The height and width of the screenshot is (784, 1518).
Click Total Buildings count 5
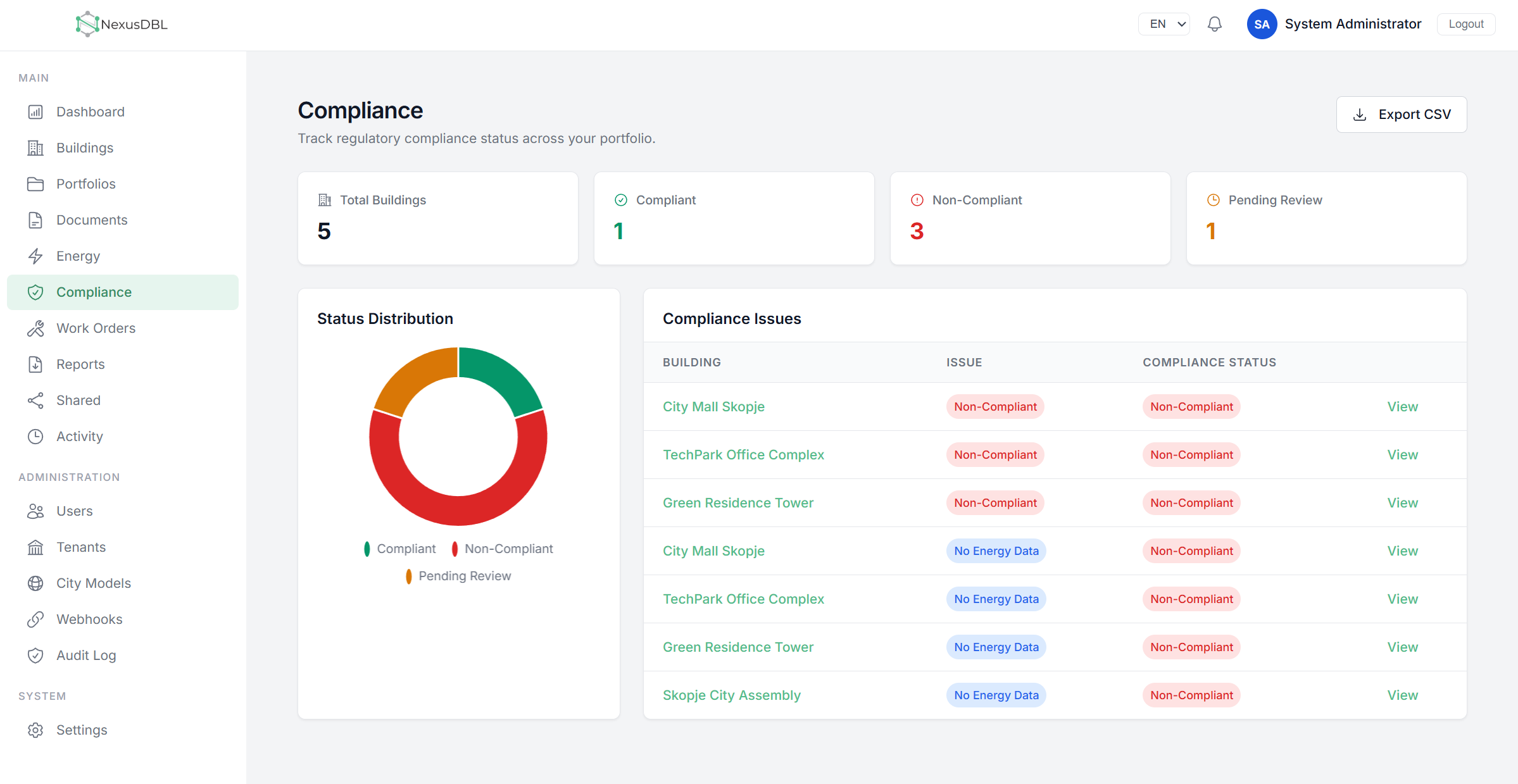click(x=324, y=232)
